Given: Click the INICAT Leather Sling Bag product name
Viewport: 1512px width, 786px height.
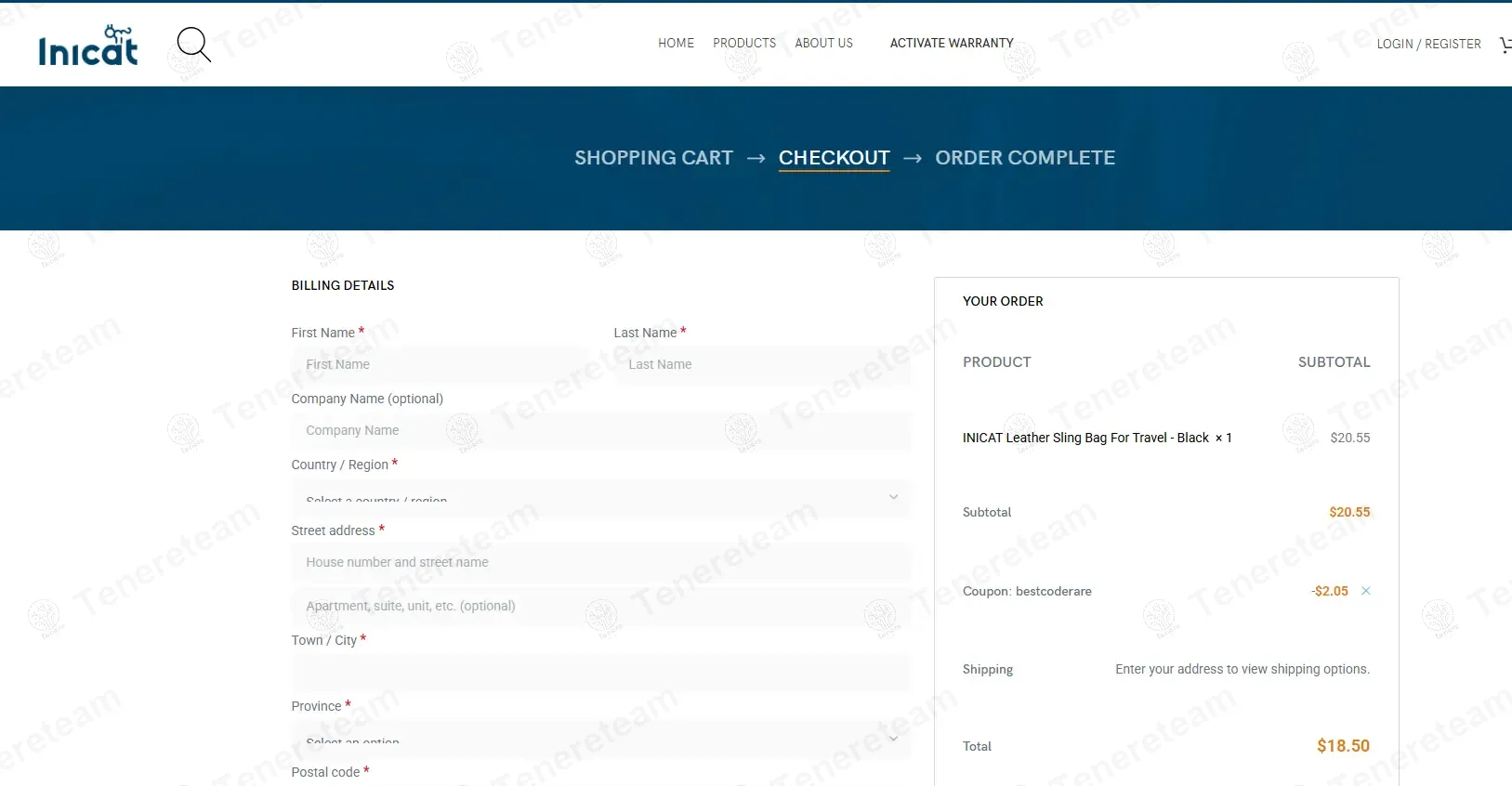Looking at the screenshot, I should 1085,438.
